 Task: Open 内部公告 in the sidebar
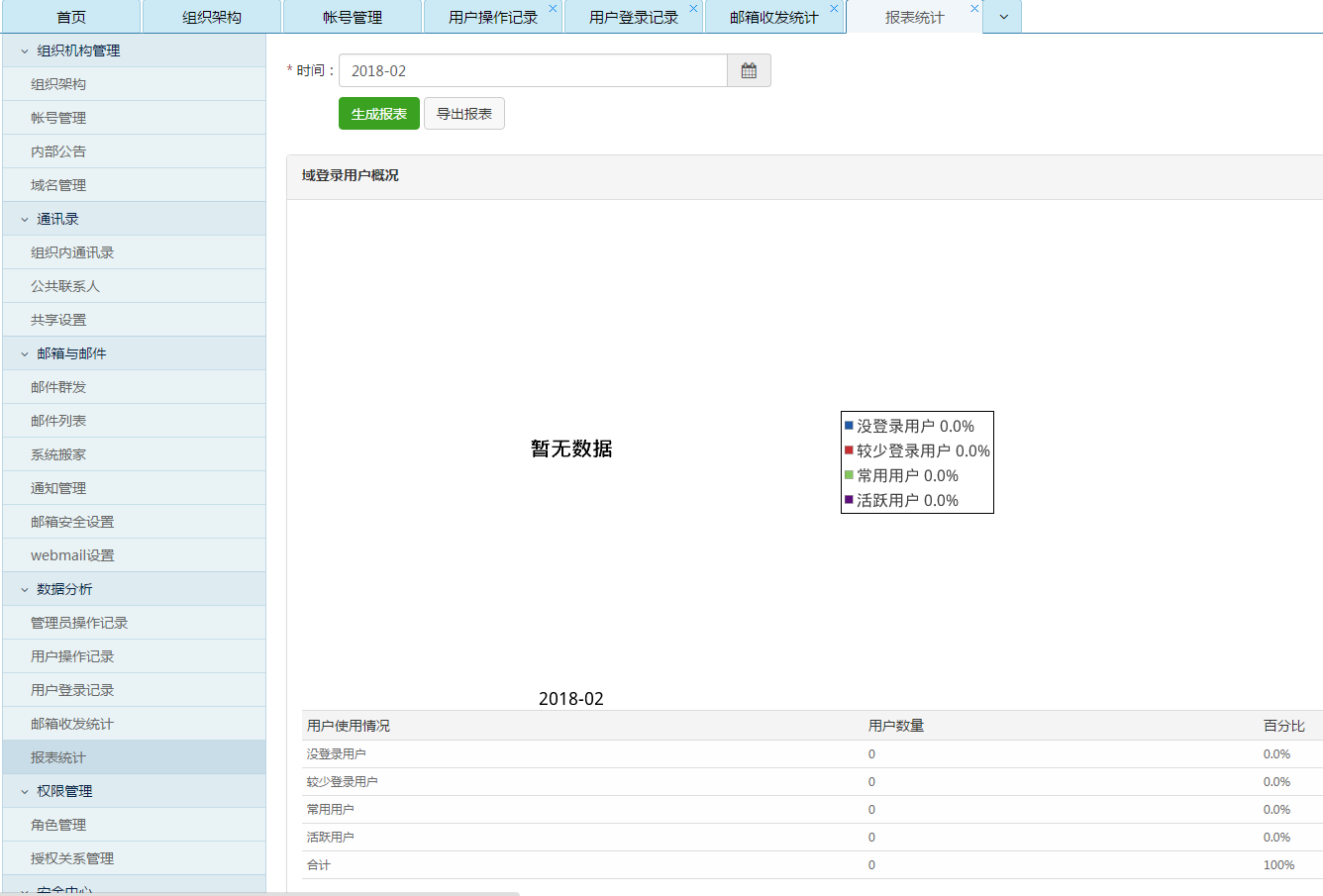tap(134, 151)
